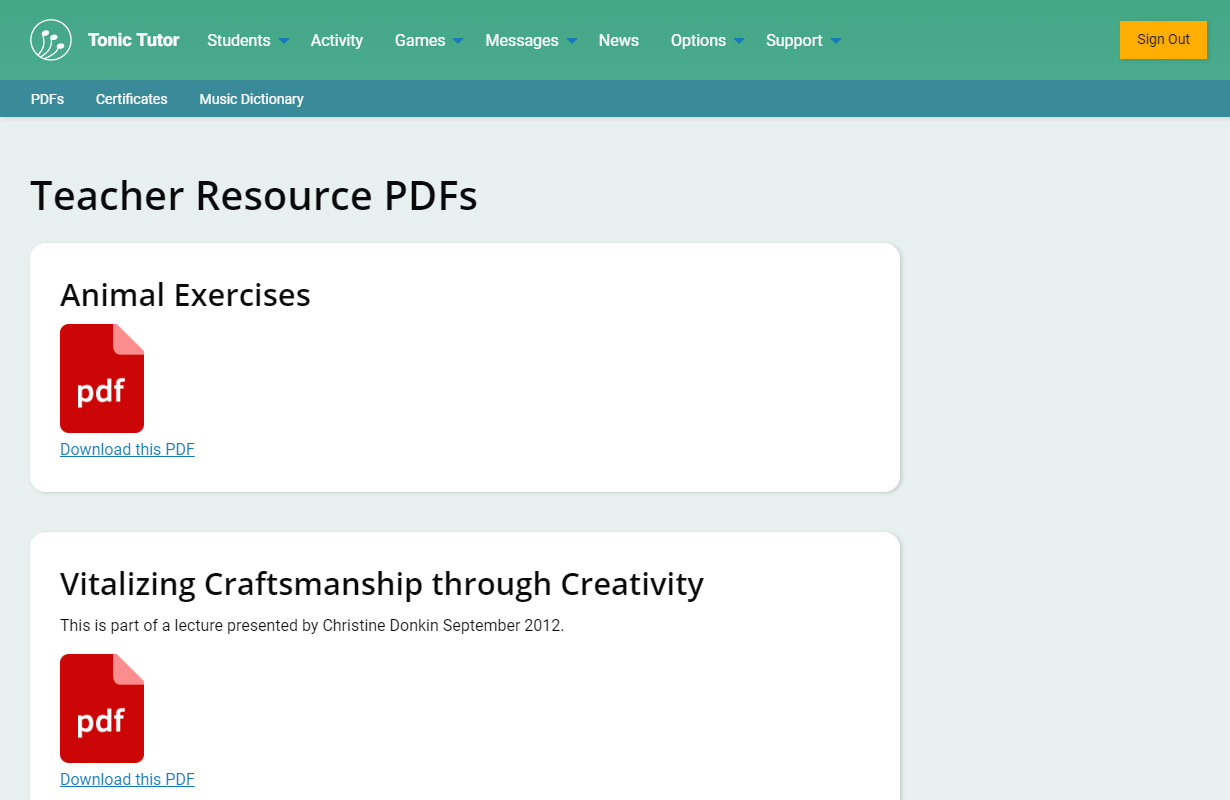Expand the Support dropdown arrow
This screenshot has width=1230, height=800.
836,41
